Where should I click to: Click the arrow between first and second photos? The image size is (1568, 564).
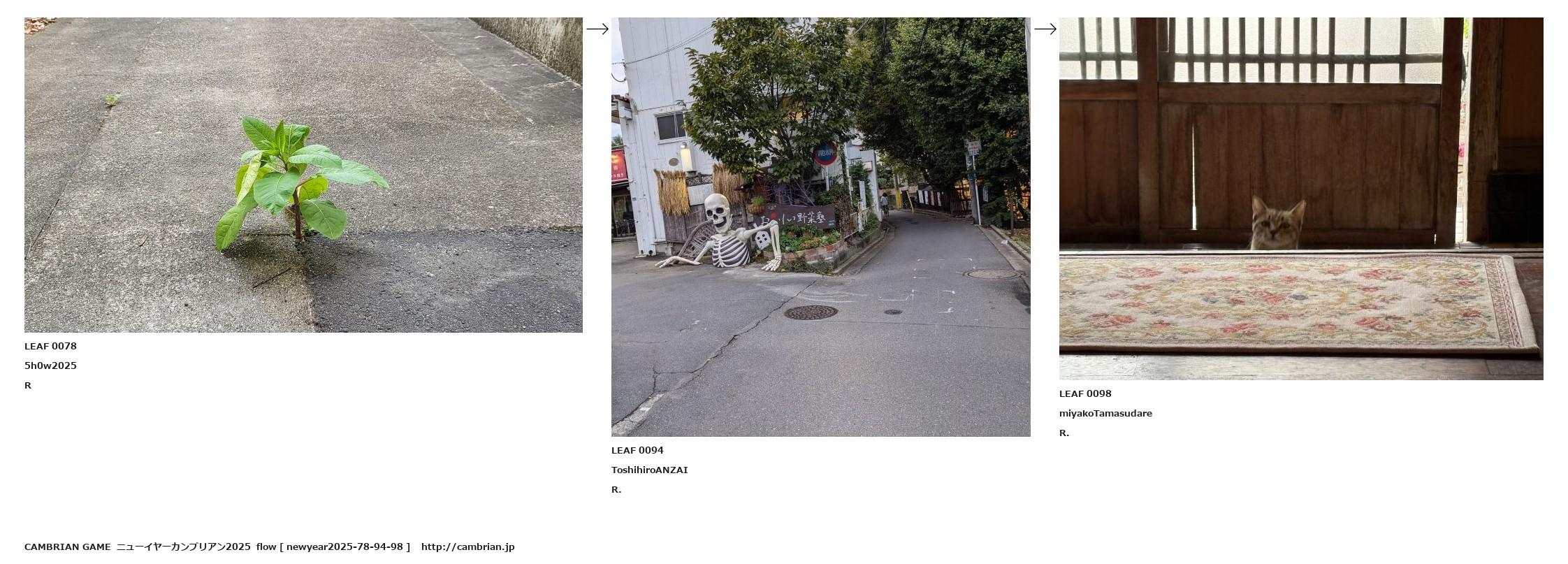point(597,29)
